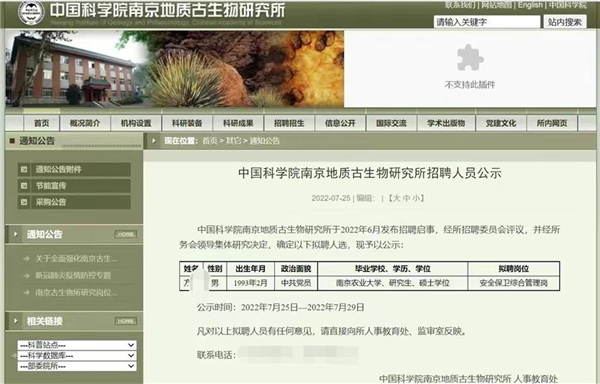The image size is (600, 384).
Task: Click the icon beside 通知公告附件
Action: click(24, 169)
